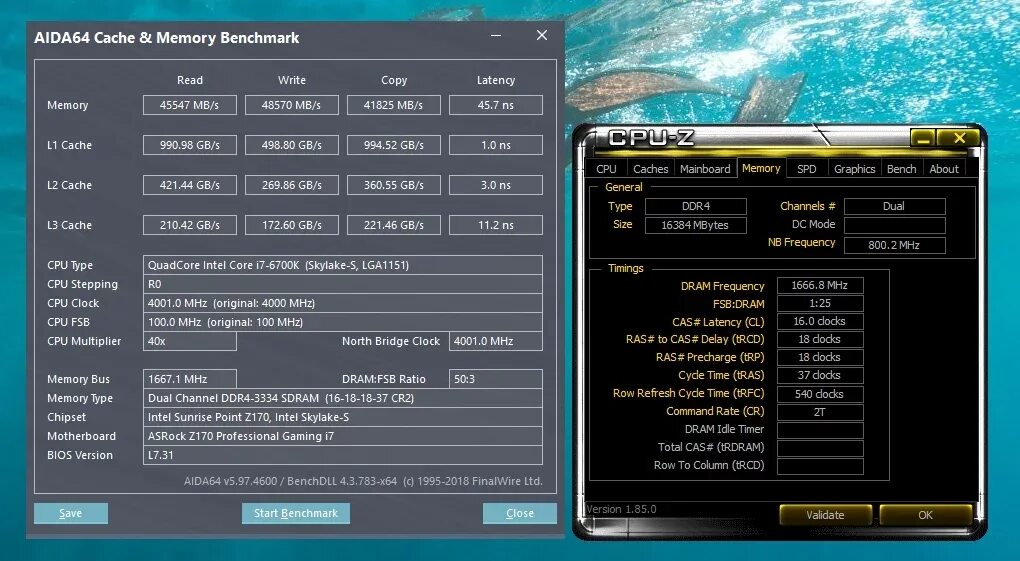Image resolution: width=1020 pixels, height=561 pixels.
Task: Click the CPU Type field showing i7-6700K
Action: pos(343,265)
